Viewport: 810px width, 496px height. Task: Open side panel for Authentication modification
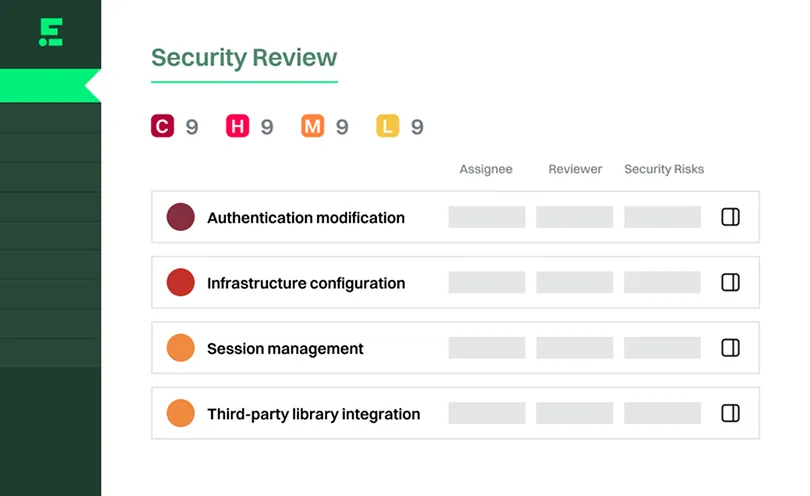(x=730, y=217)
